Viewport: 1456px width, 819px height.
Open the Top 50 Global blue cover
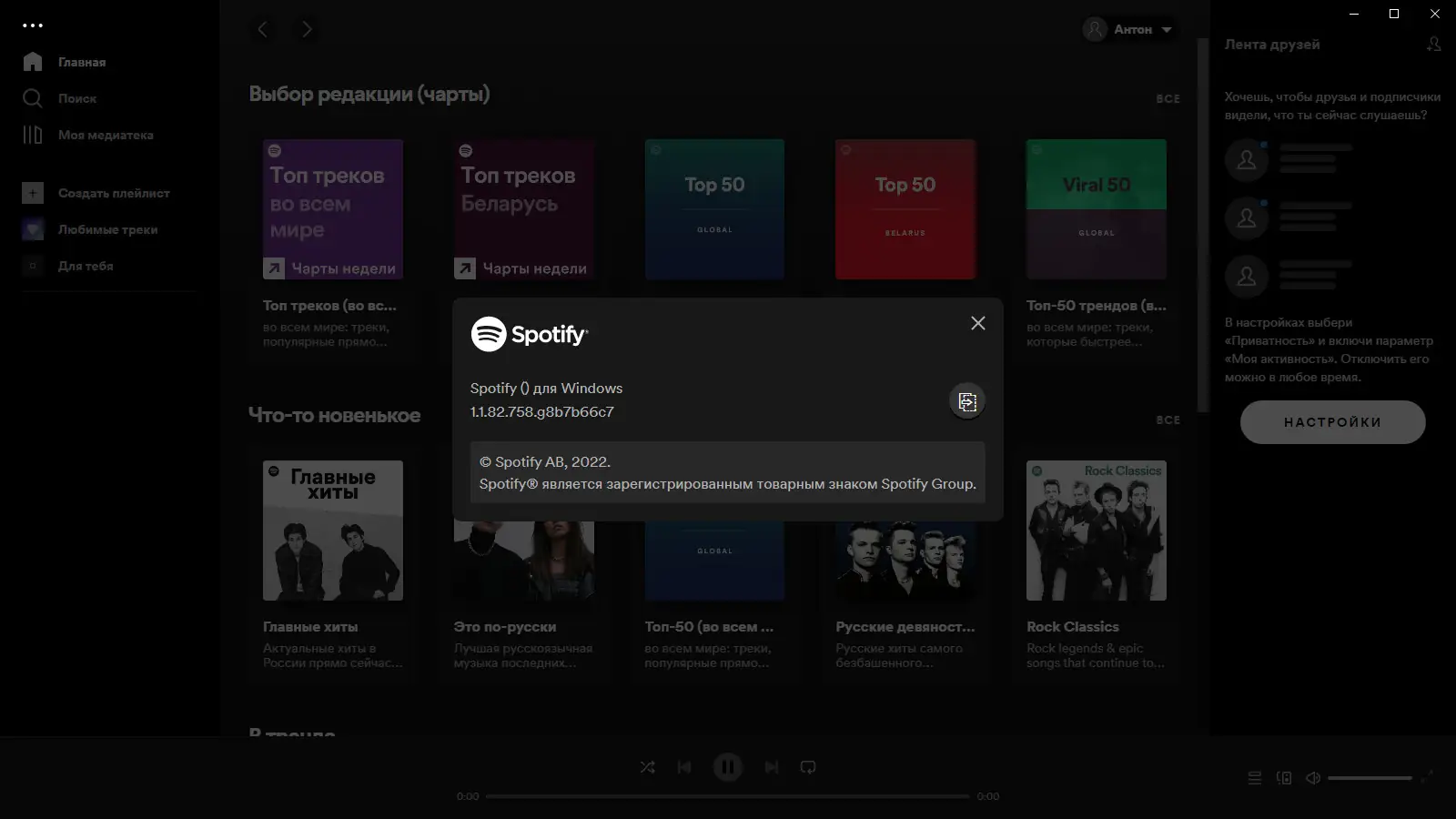coord(714,209)
